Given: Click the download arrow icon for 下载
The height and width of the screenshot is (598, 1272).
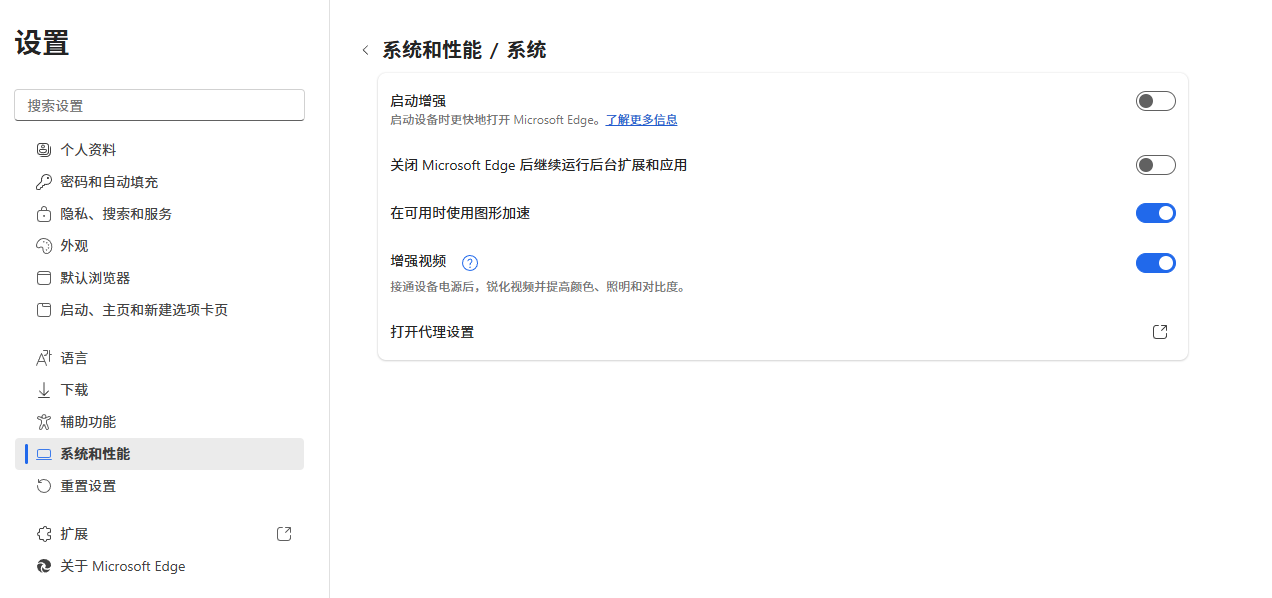Looking at the screenshot, I should [43, 390].
